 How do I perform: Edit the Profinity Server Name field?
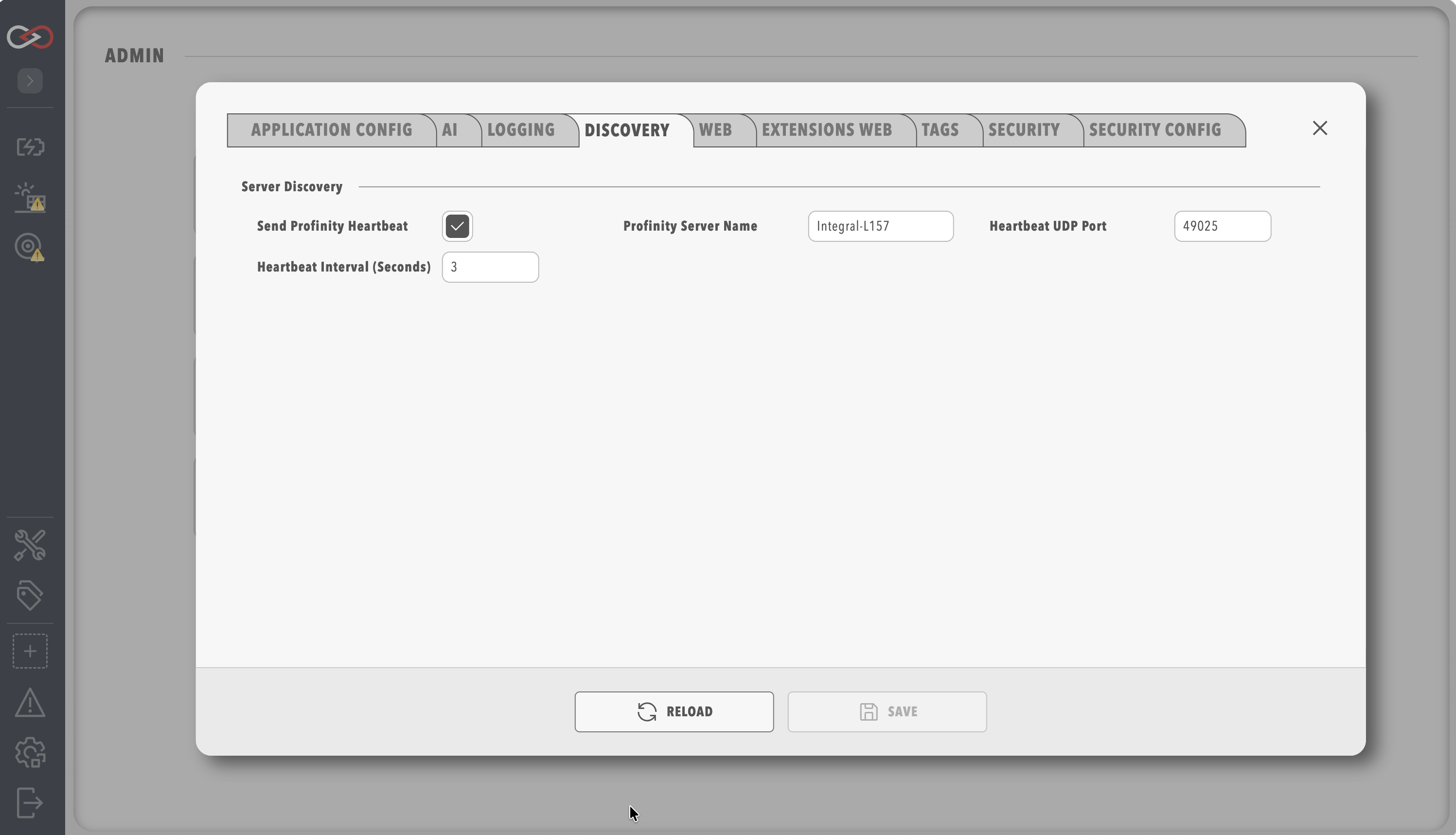point(881,226)
